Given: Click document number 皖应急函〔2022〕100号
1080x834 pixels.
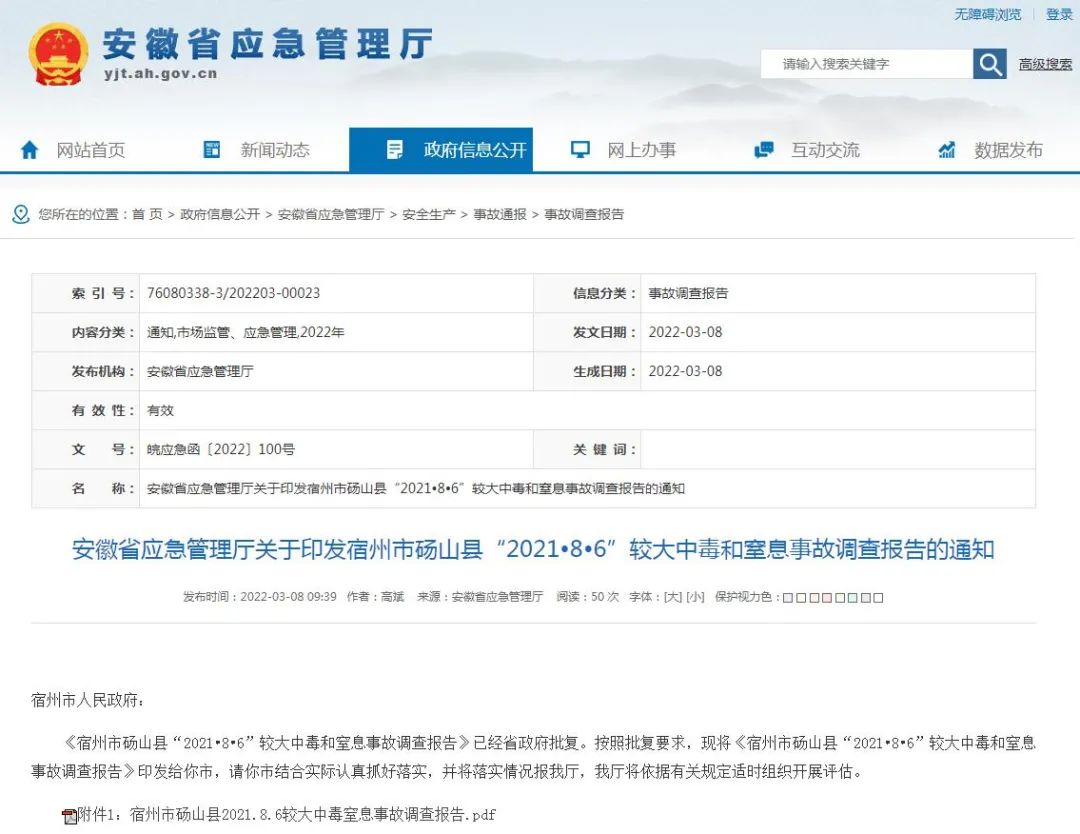Looking at the screenshot, I should point(221,450).
